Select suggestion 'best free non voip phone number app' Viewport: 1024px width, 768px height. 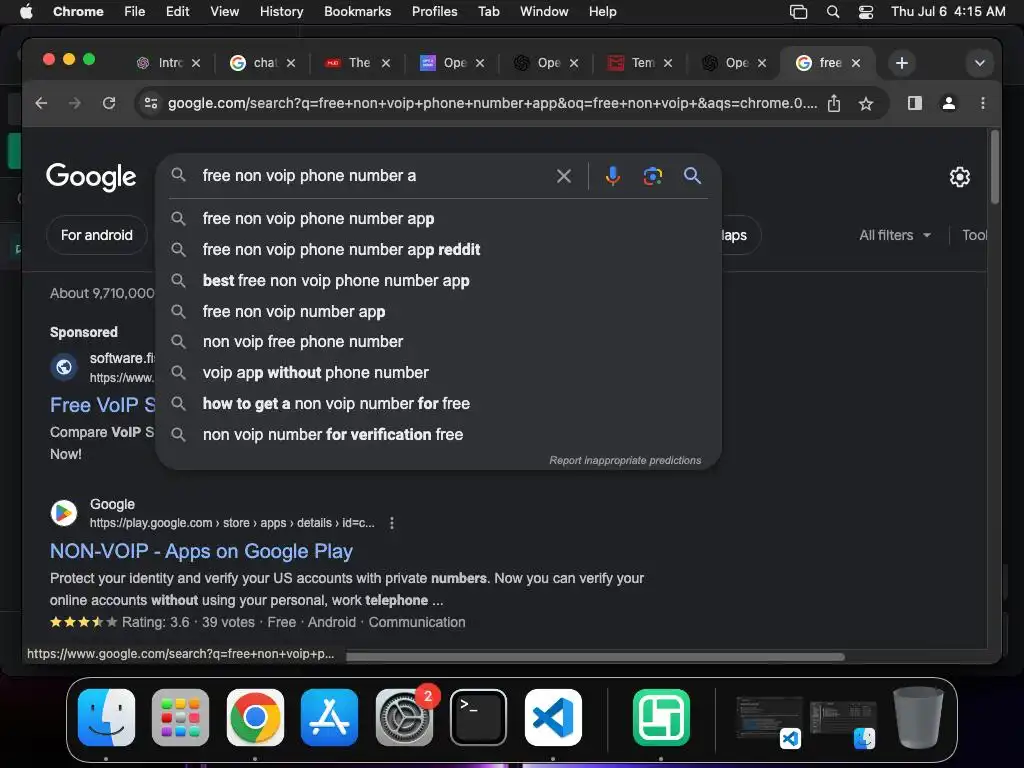pos(438,281)
